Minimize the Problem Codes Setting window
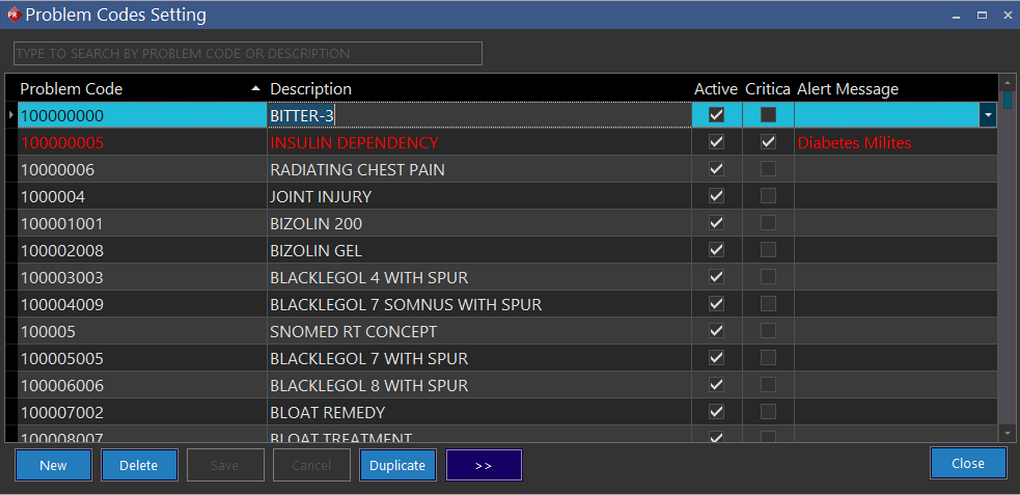Image resolution: width=1020 pixels, height=495 pixels. point(954,15)
